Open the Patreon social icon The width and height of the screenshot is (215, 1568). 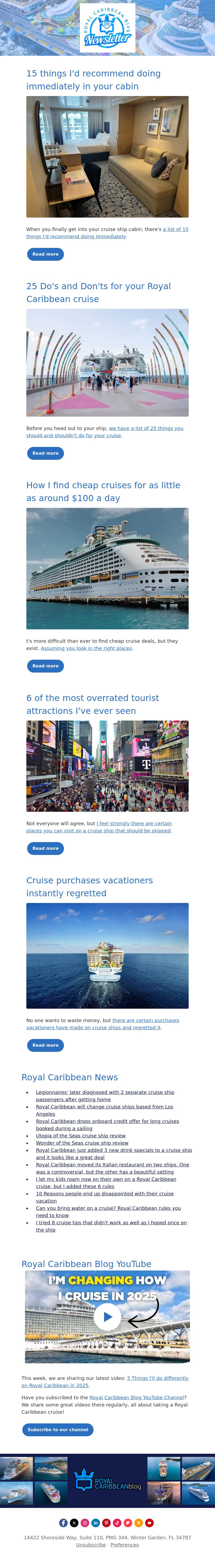[x=128, y=1522]
